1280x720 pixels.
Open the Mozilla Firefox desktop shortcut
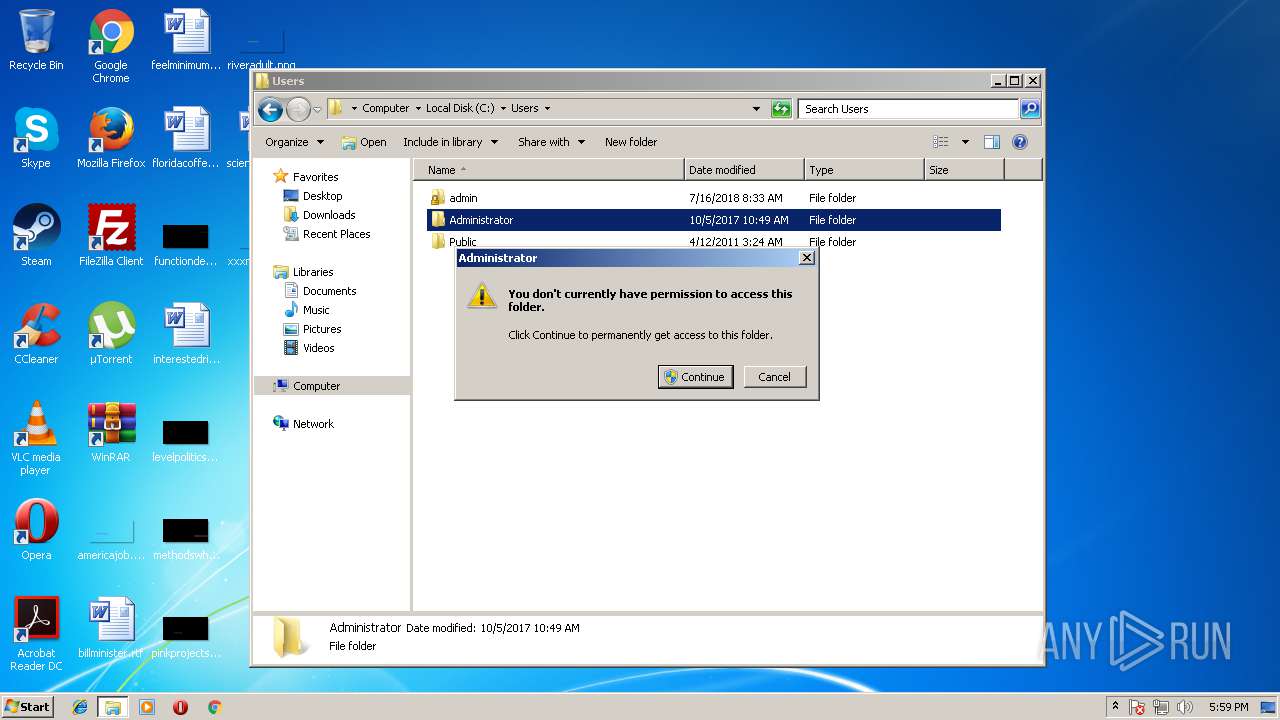111,138
